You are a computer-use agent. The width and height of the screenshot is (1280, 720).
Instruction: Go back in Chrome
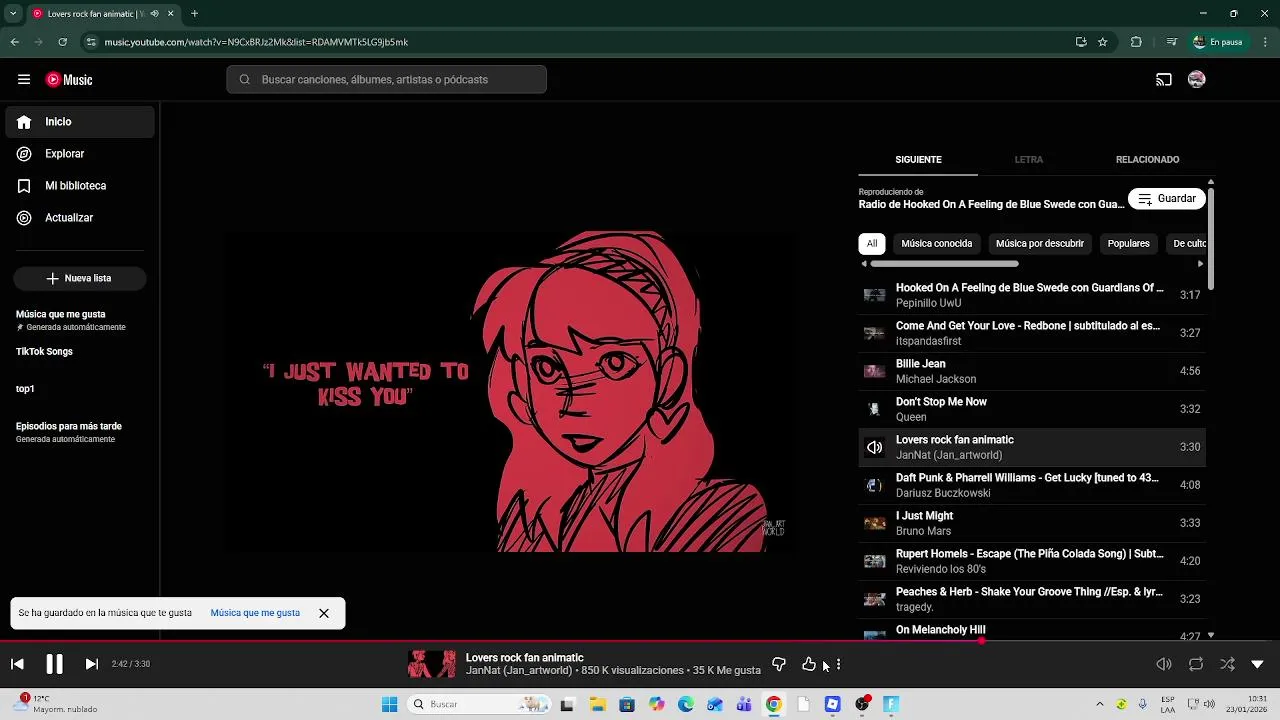click(x=14, y=42)
